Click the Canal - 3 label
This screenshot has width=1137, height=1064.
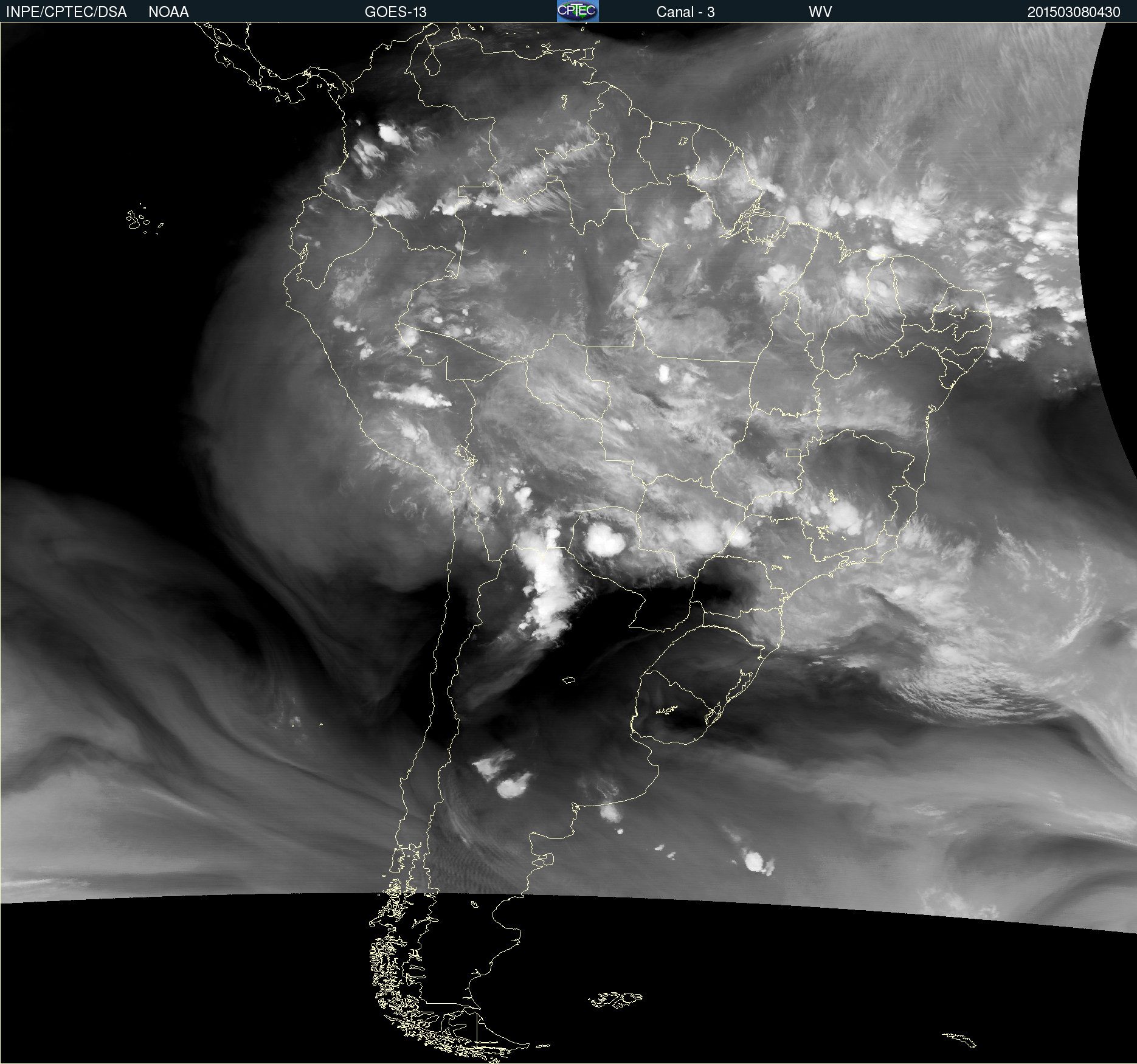[685, 12]
